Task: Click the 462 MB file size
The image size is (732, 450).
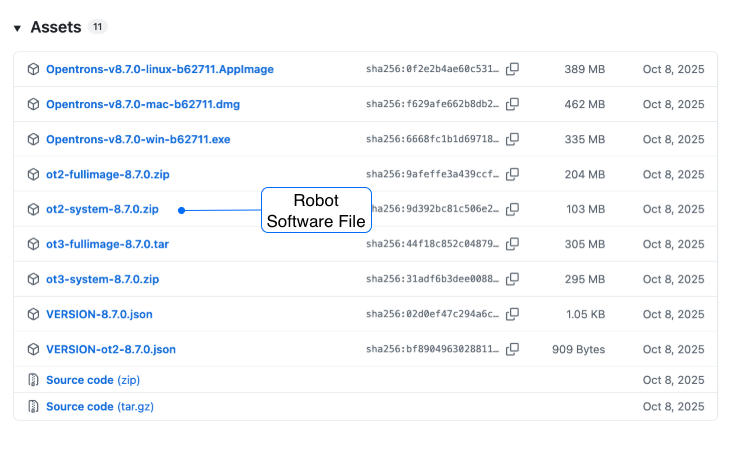Action: tap(584, 104)
